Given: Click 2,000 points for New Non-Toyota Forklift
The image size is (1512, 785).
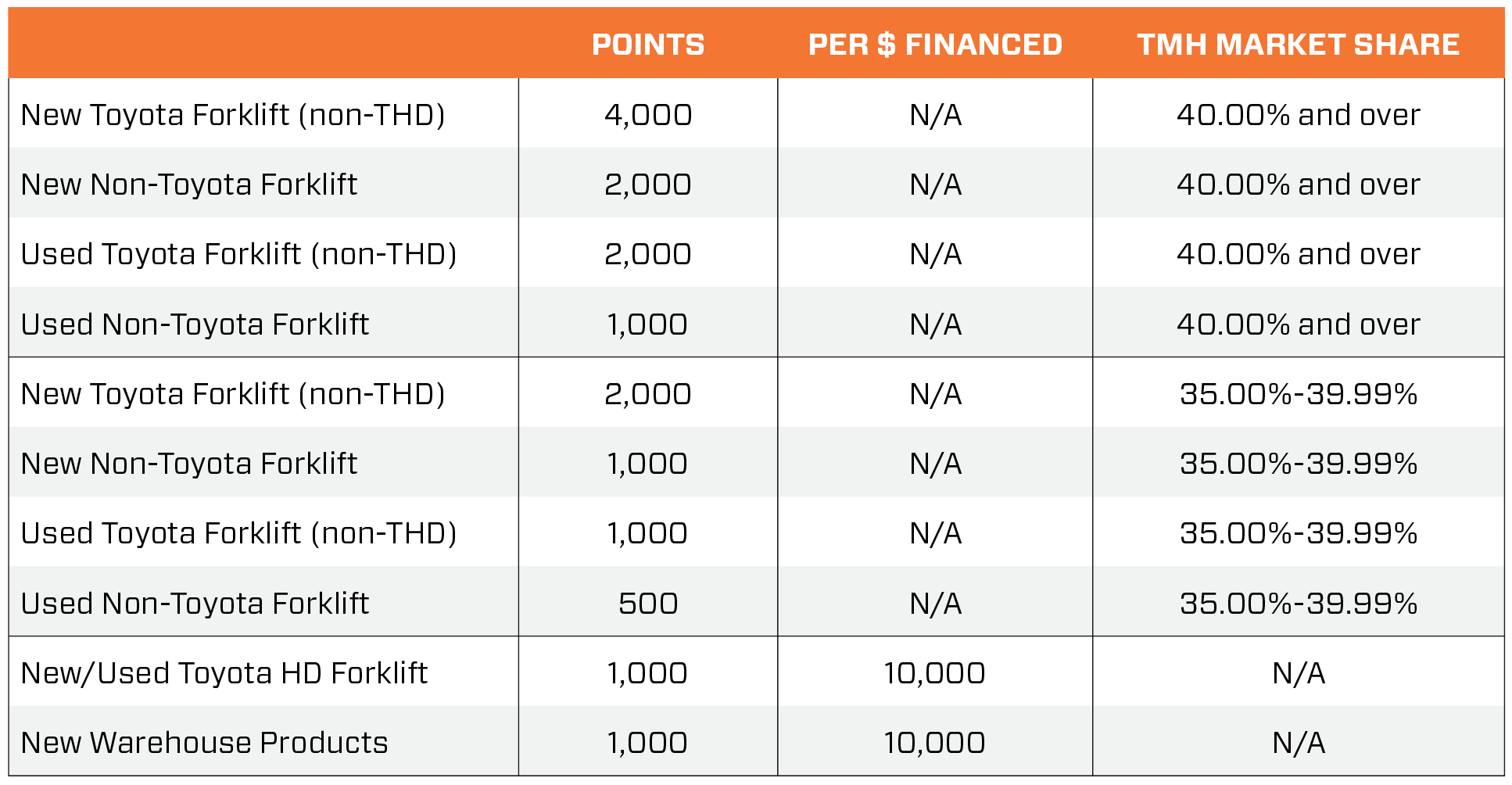Looking at the screenshot, I should 648,185.
